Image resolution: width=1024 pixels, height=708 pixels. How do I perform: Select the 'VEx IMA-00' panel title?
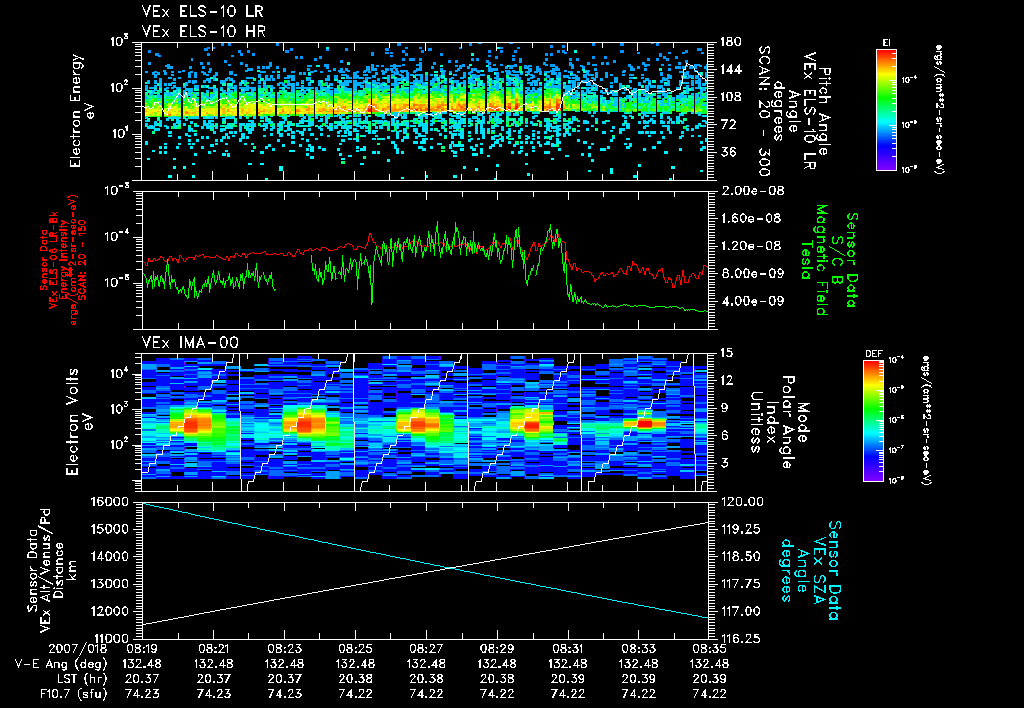click(x=190, y=343)
